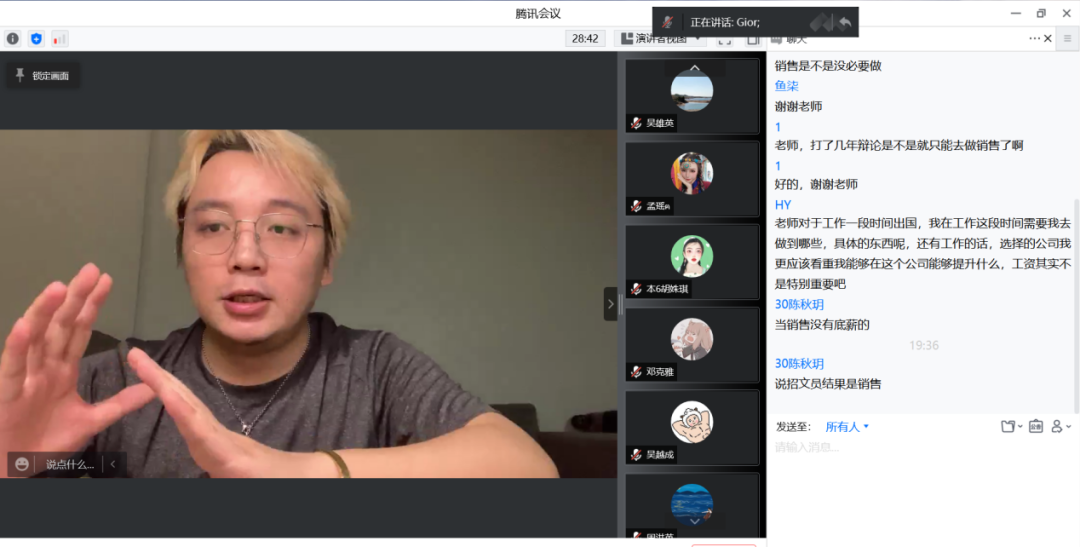Open the chat permission person dropdown
The image size is (1080, 547).
pyautogui.click(x=1060, y=426)
